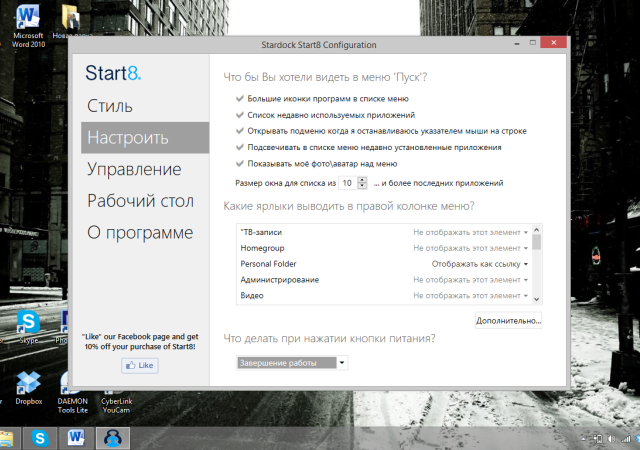Click Skype icon in the taskbar
The image size is (640, 450).
click(x=40, y=438)
